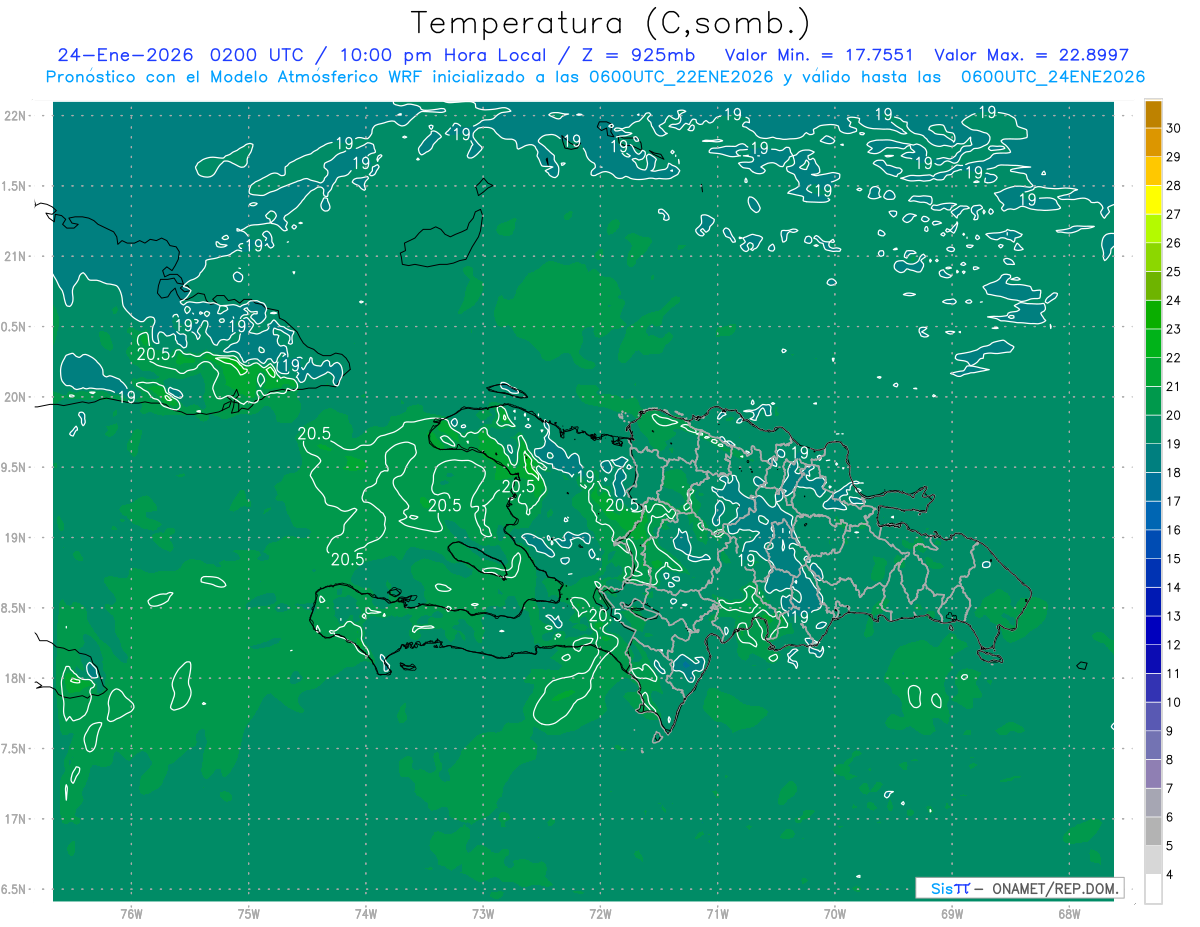This screenshot has width=1200, height=927.
Task: Select 'Valor Max. = 22.8997' text
Action: tap(1031, 55)
